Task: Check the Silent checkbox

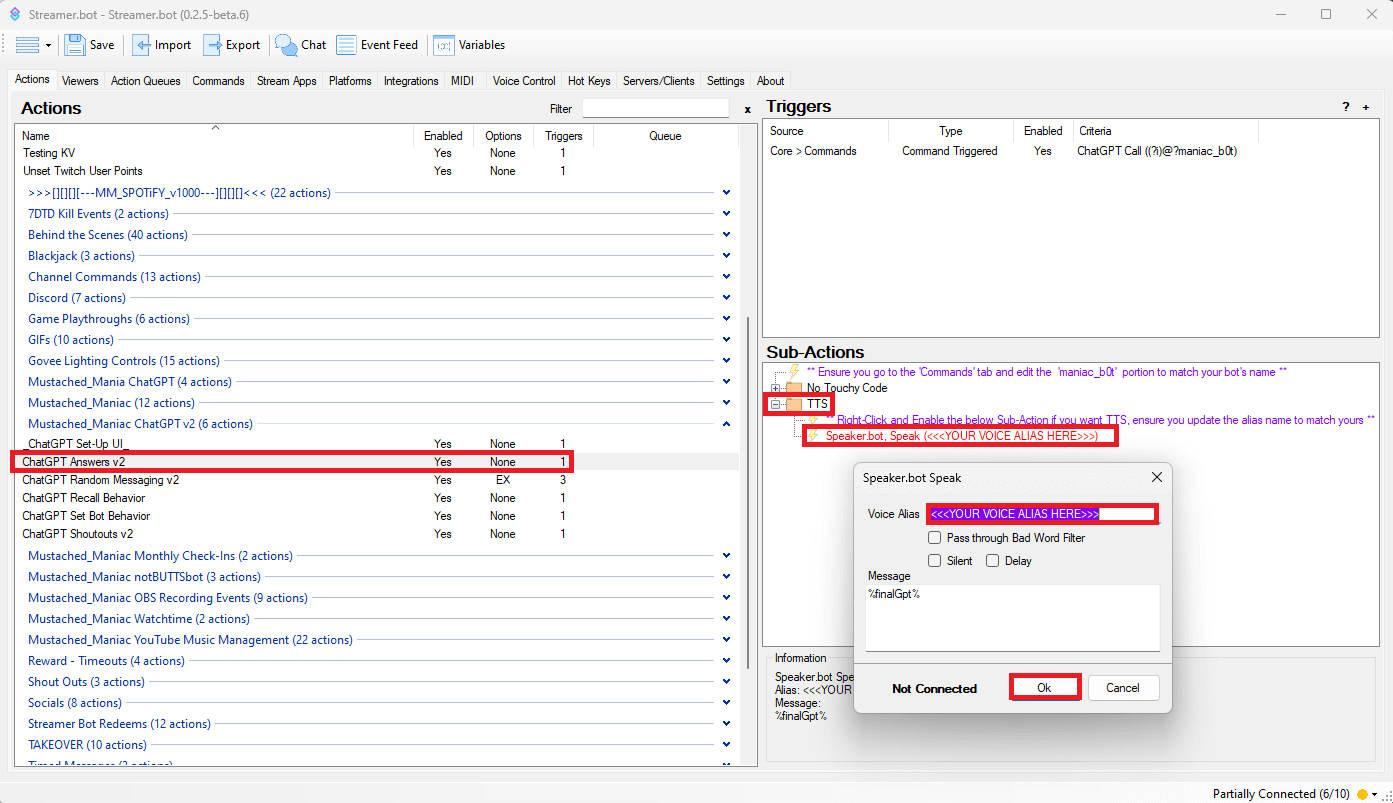Action: pyautogui.click(x=934, y=561)
